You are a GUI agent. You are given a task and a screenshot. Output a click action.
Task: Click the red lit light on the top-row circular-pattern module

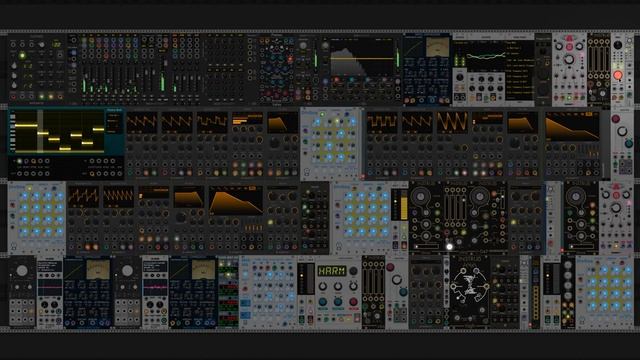[290, 60]
